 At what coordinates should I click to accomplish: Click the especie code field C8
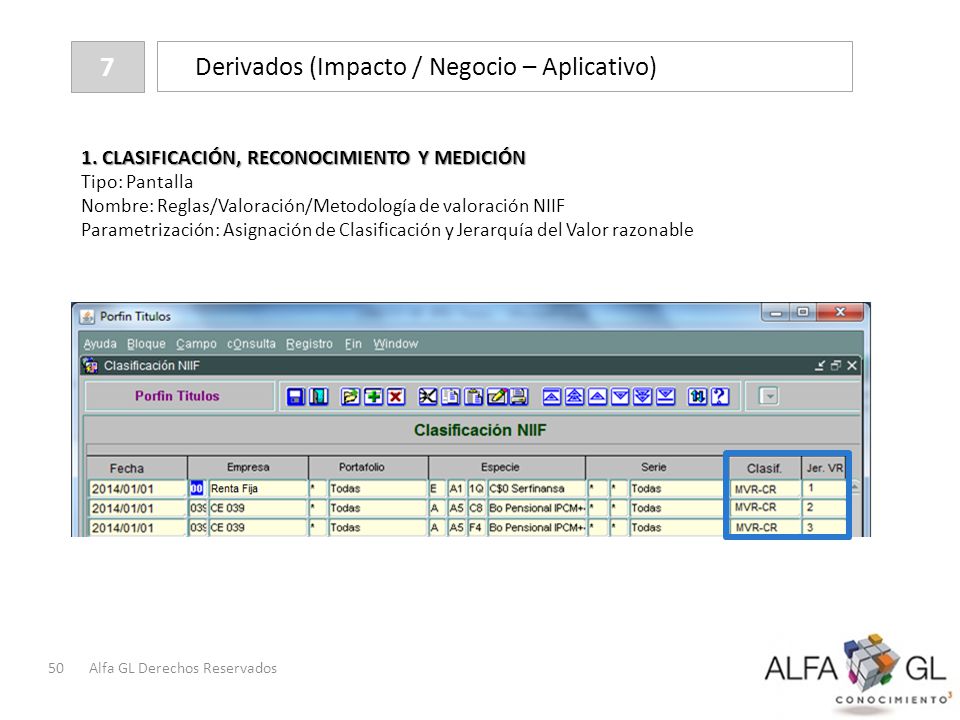(x=476, y=508)
